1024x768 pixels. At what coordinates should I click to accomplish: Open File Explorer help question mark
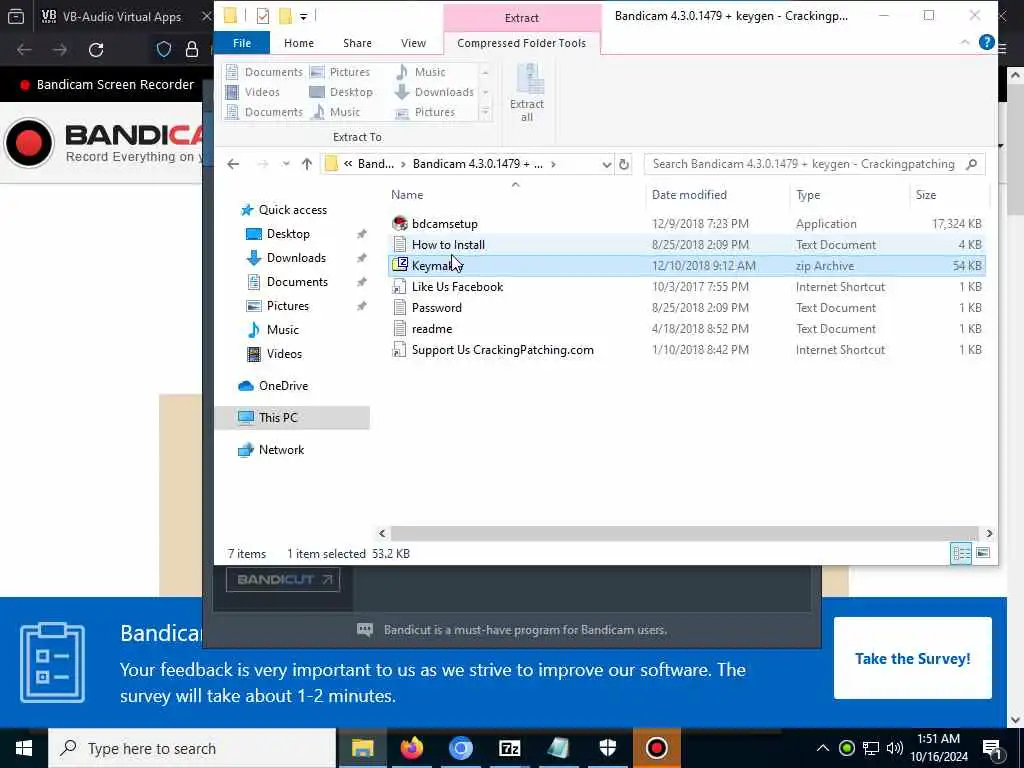(x=987, y=42)
